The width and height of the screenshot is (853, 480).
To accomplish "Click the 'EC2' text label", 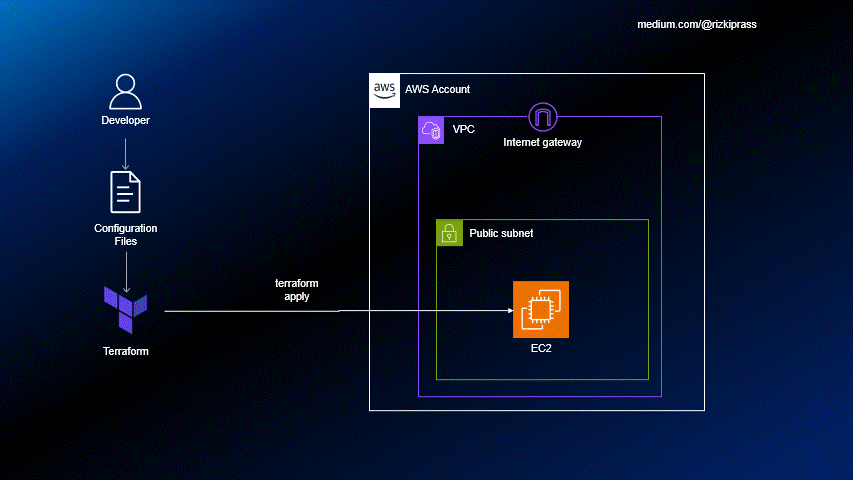I will (541, 350).
